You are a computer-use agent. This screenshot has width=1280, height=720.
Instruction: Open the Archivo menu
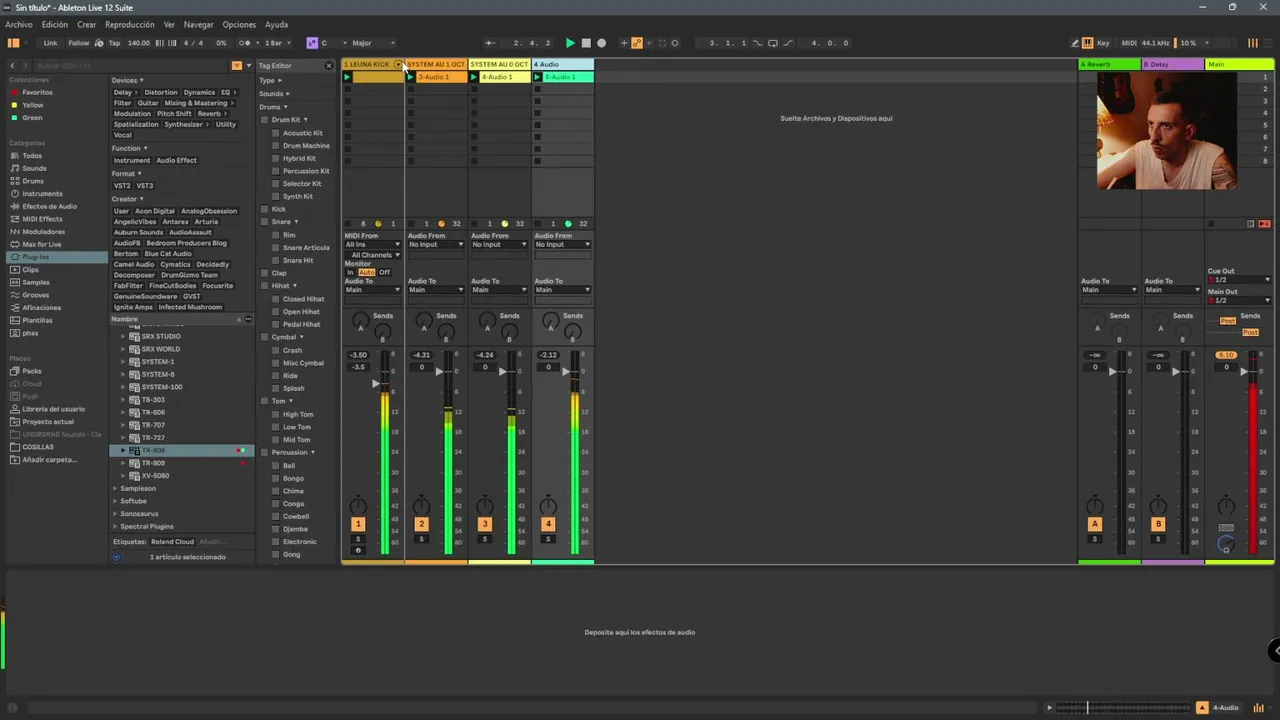(19, 24)
